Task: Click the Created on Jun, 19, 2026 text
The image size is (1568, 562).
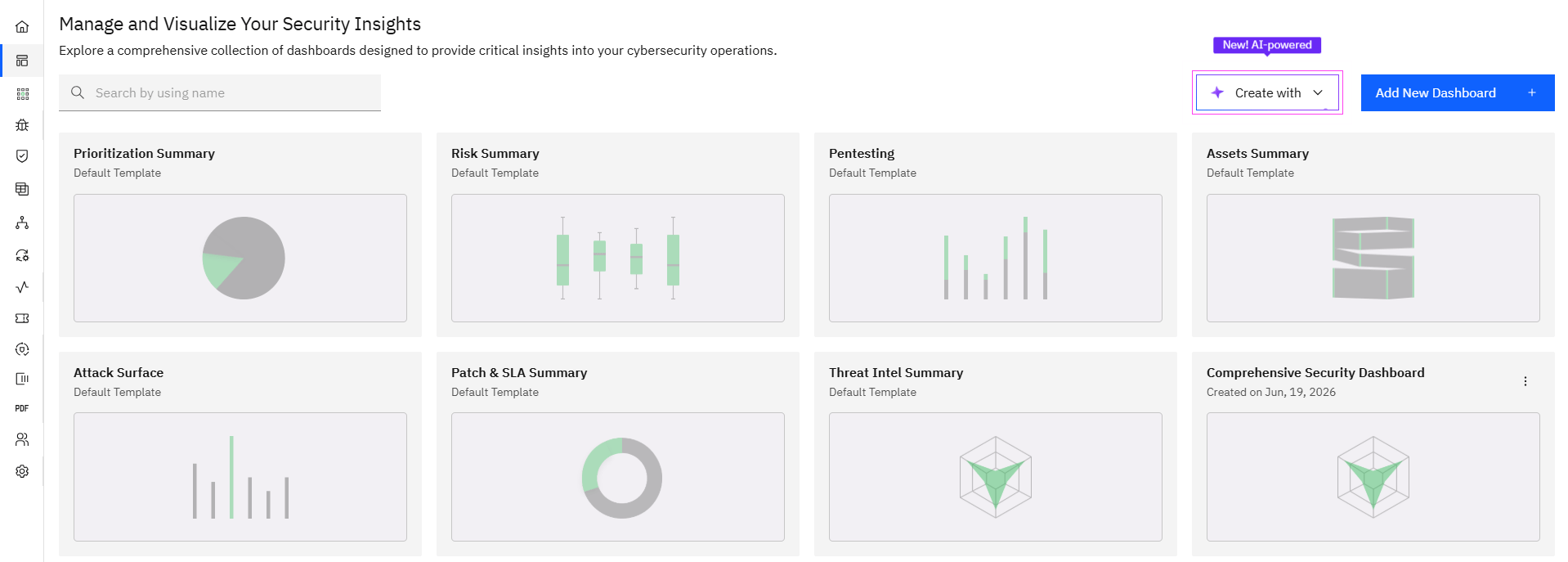Action: [1271, 392]
